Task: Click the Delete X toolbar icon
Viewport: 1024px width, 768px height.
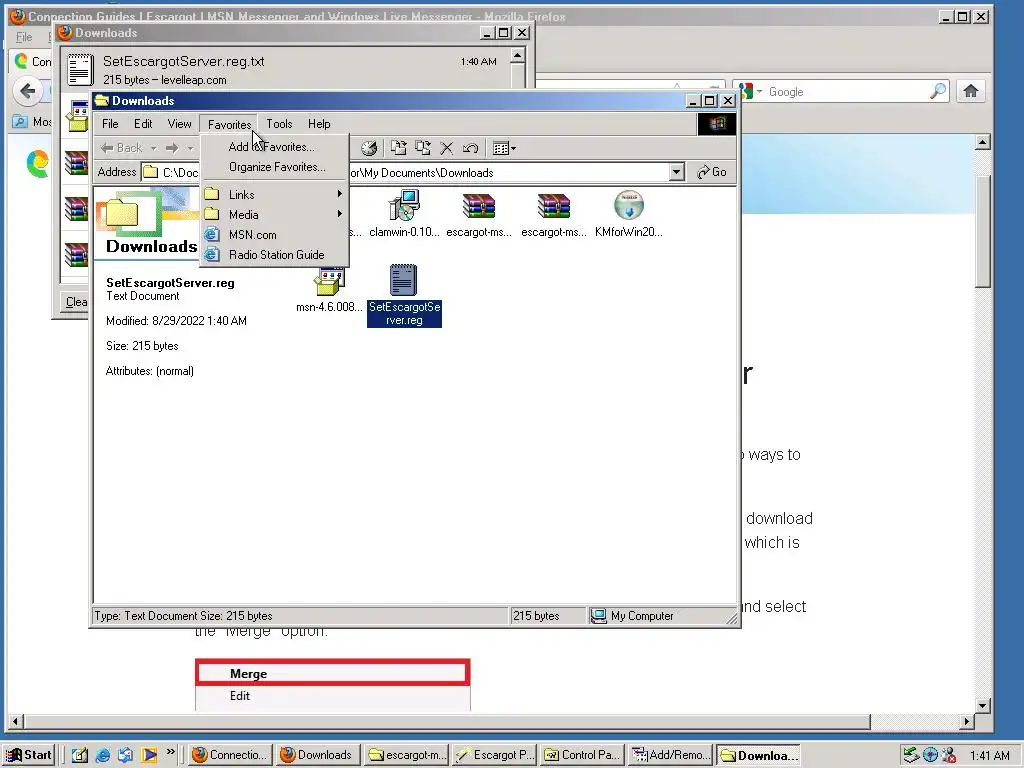Action: 447,148
